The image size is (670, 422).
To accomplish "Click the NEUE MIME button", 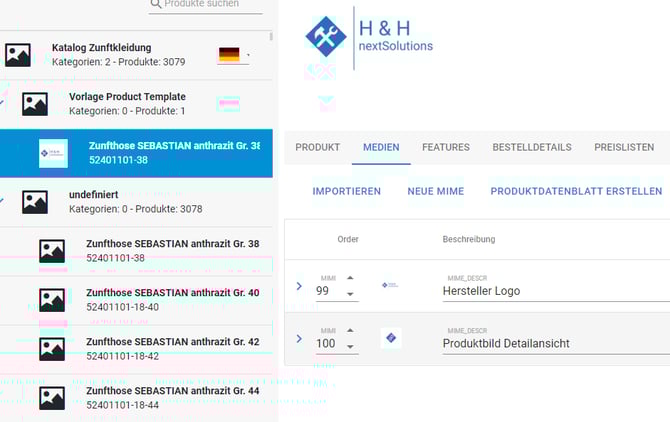I will pos(435,191).
